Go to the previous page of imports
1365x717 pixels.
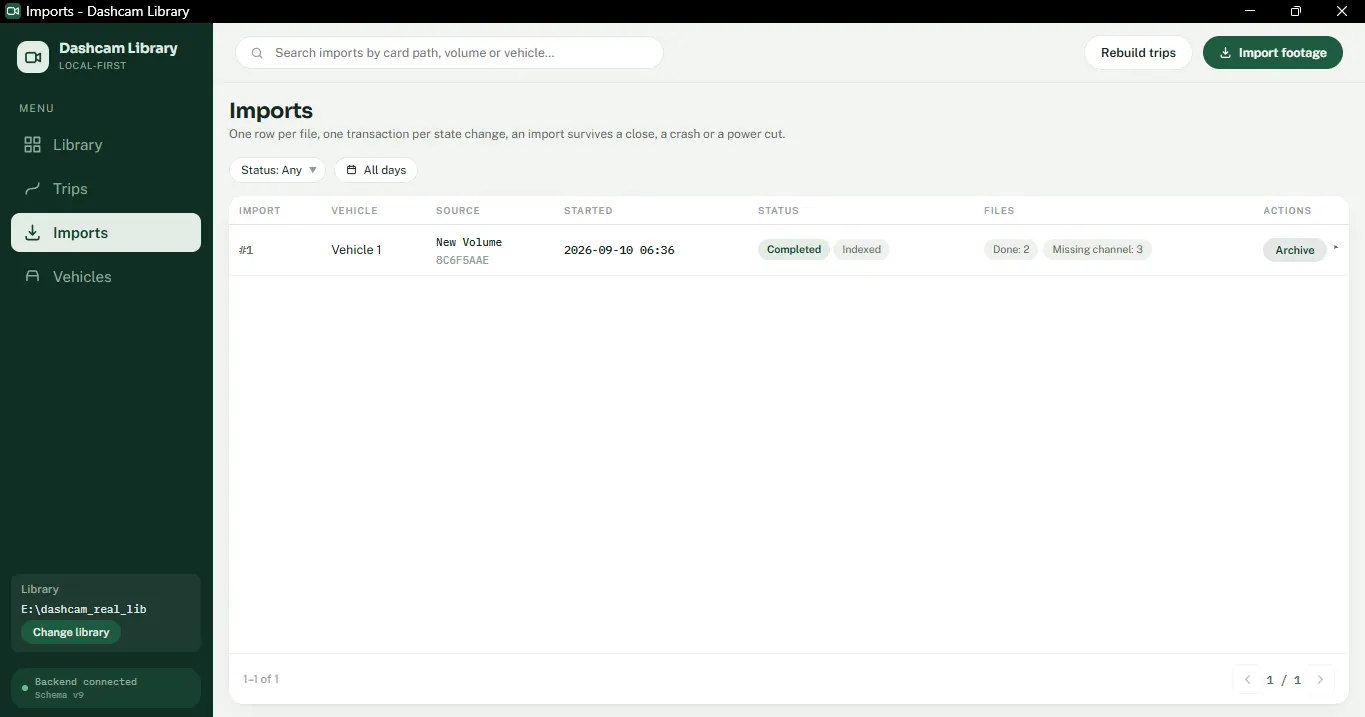pos(1247,680)
